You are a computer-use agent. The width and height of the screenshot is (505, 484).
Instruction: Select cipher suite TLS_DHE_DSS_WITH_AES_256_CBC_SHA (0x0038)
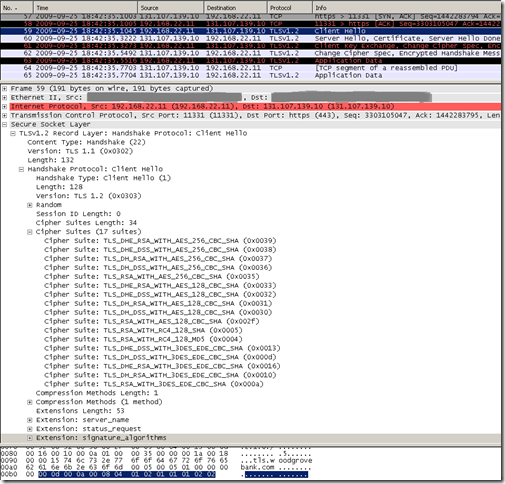[x=160, y=250]
